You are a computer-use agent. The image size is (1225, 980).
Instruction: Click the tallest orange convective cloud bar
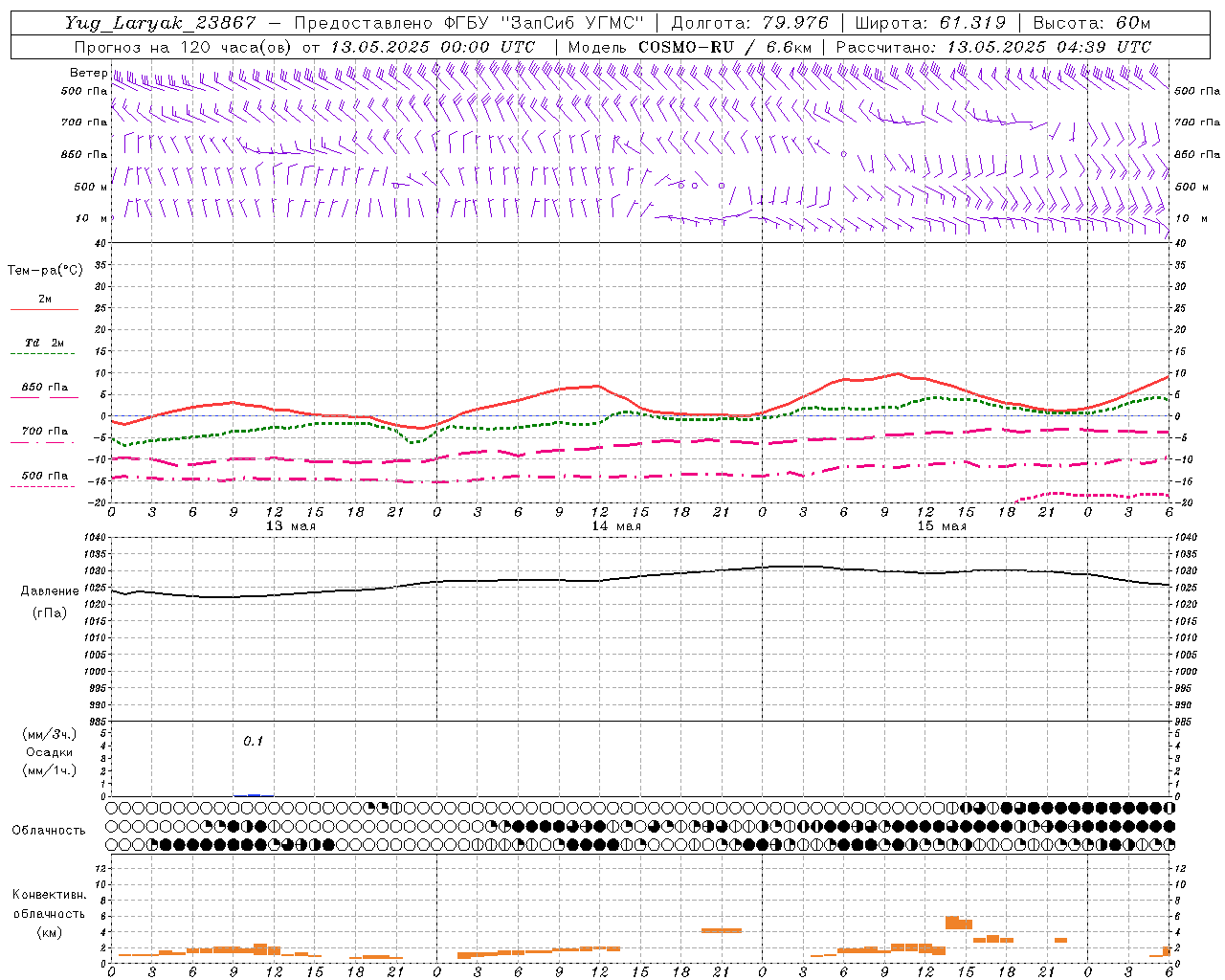[951, 923]
